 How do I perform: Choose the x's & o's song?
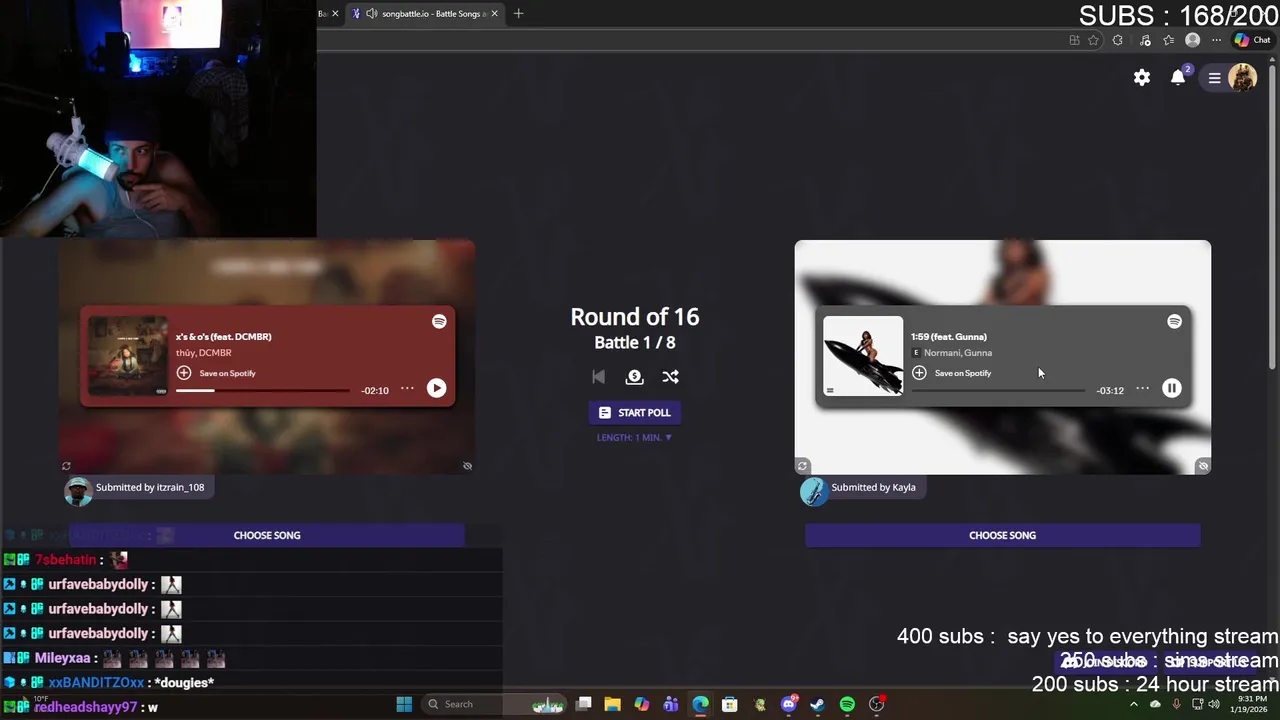coord(266,535)
